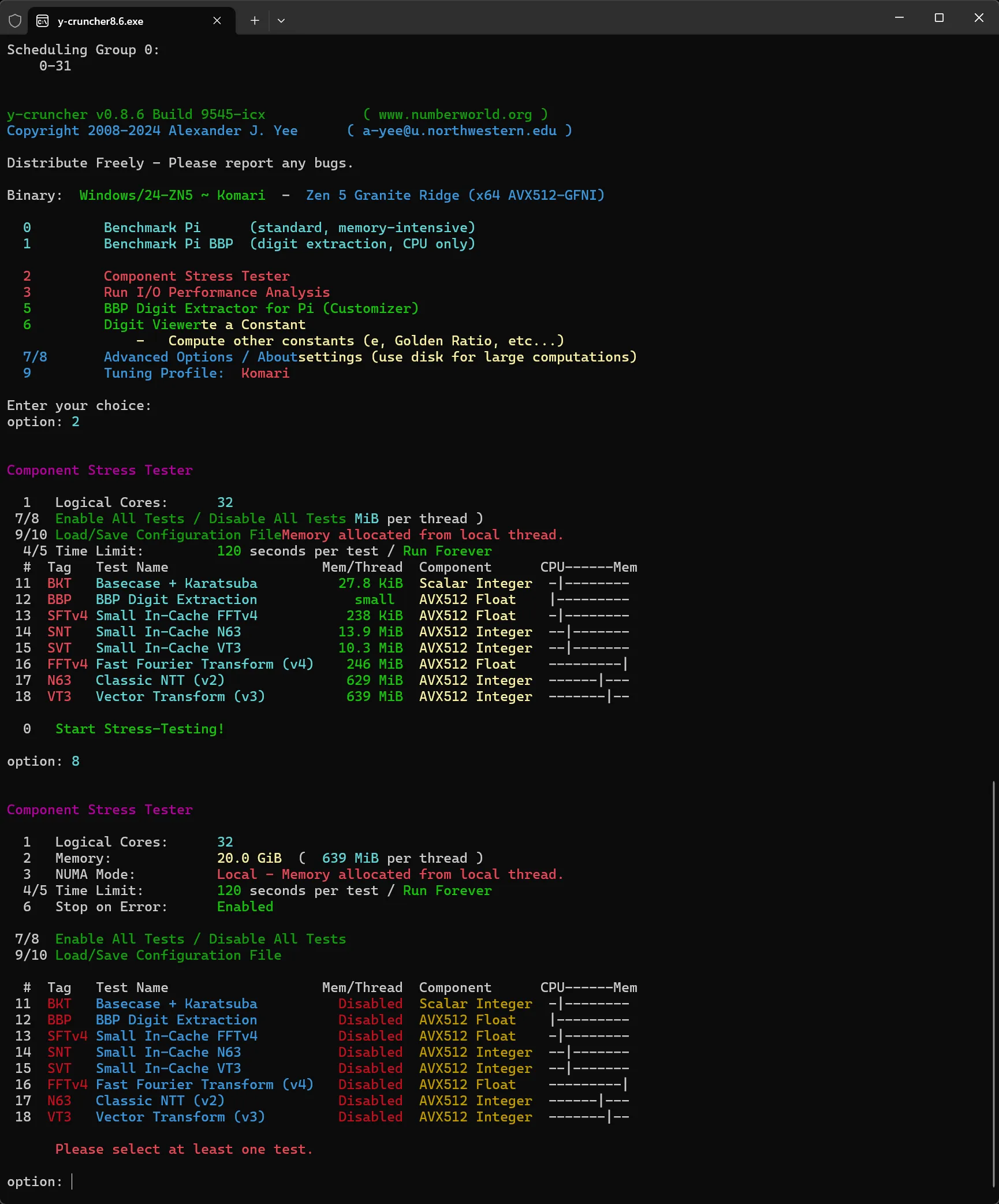Click lower 'Small In-Cache VT3' test name
This screenshot has height=1204, width=999.
click(x=169, y=1068)
